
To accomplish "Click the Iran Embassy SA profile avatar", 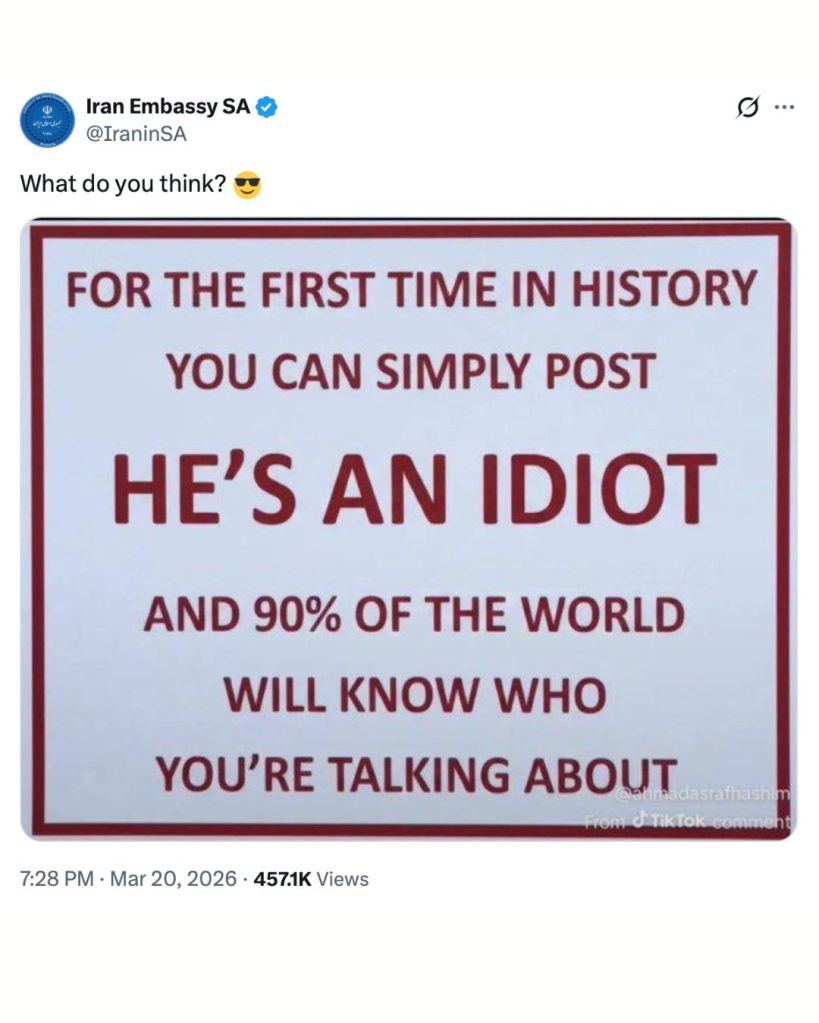I will (x=47, y=119).
